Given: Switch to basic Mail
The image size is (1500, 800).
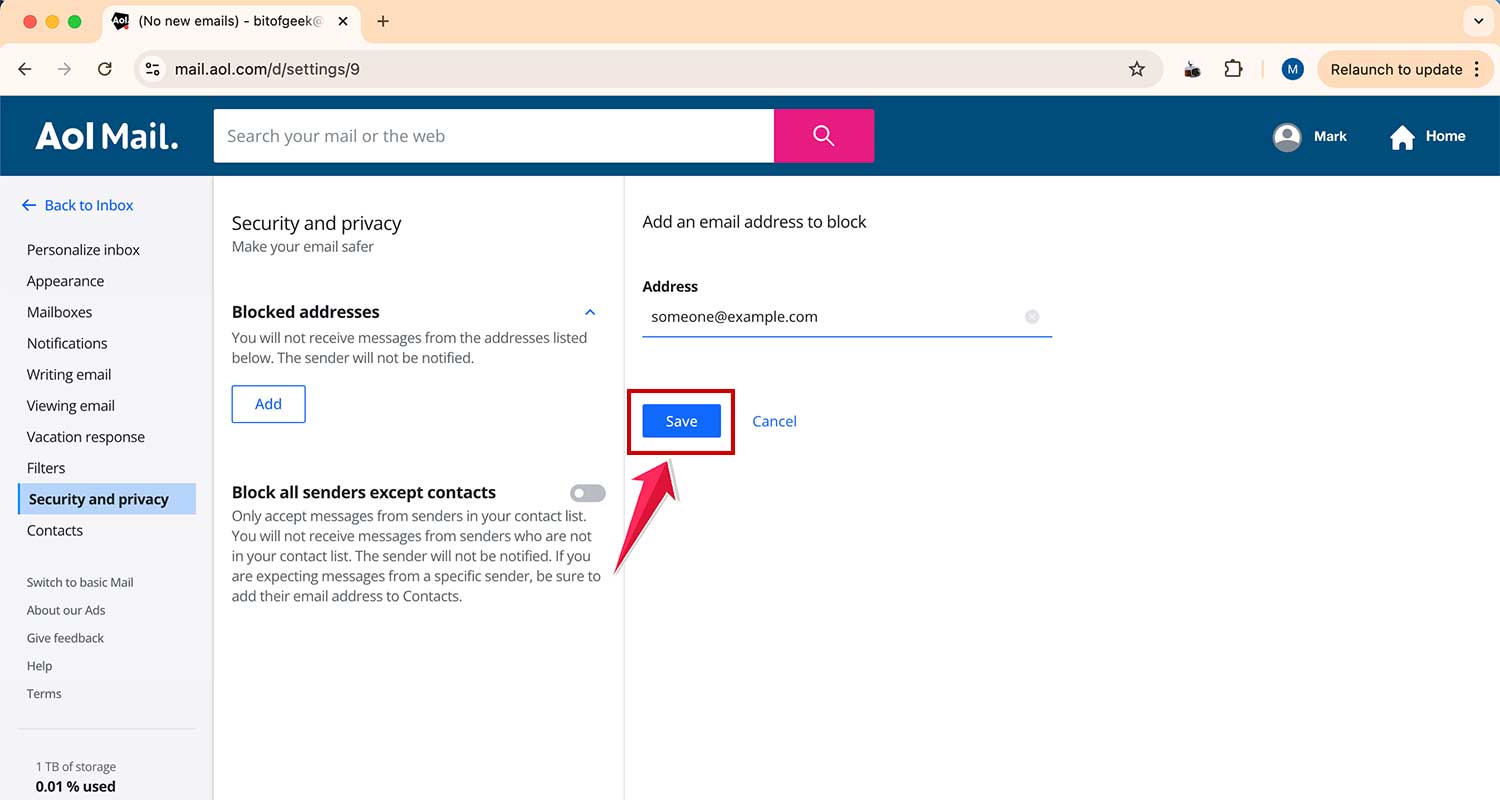Looking at the screenshot, I should 80,582.
